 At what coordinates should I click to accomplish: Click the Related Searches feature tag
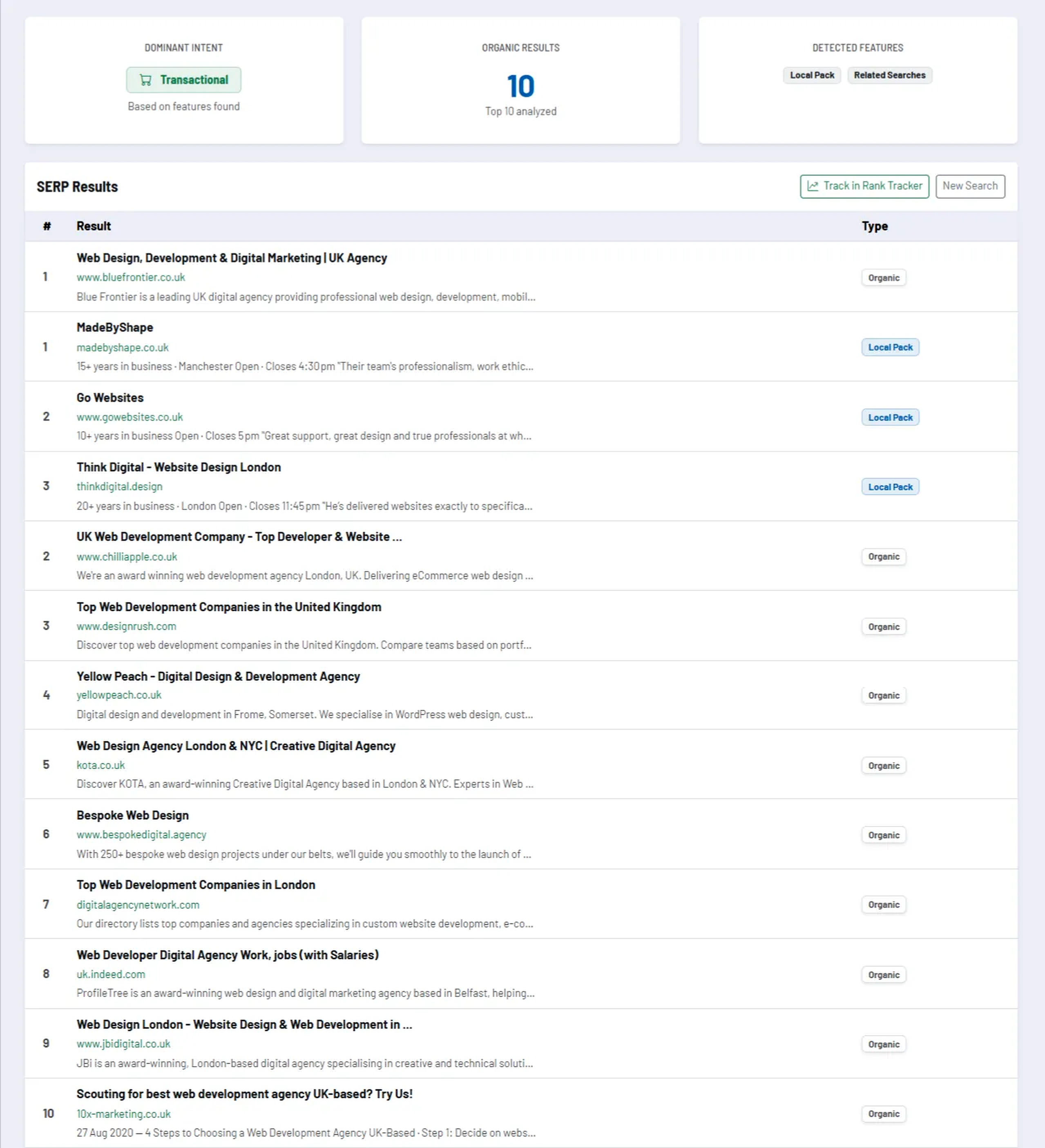pos(889,75)
